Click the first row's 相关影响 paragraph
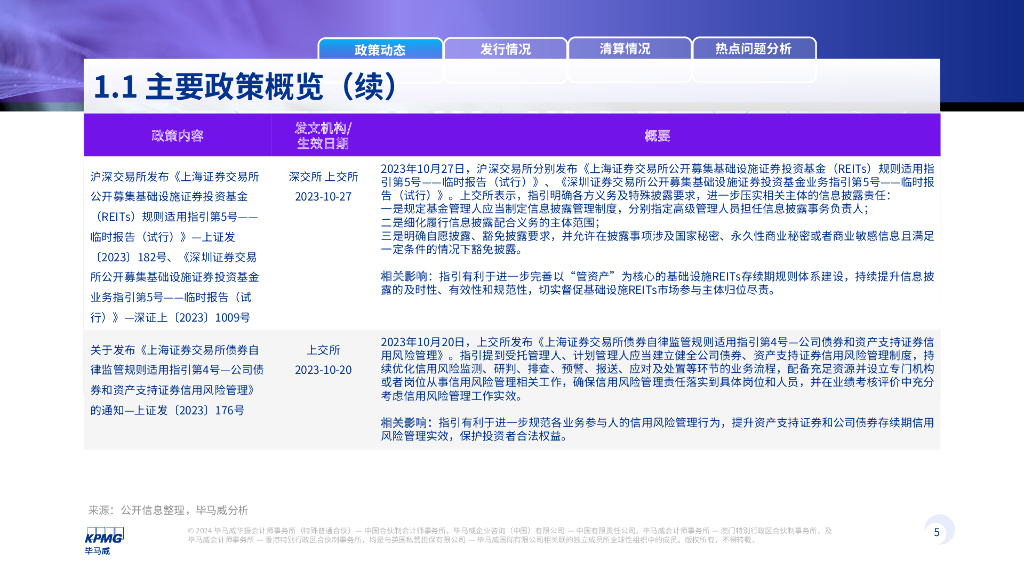 point(657,283)
